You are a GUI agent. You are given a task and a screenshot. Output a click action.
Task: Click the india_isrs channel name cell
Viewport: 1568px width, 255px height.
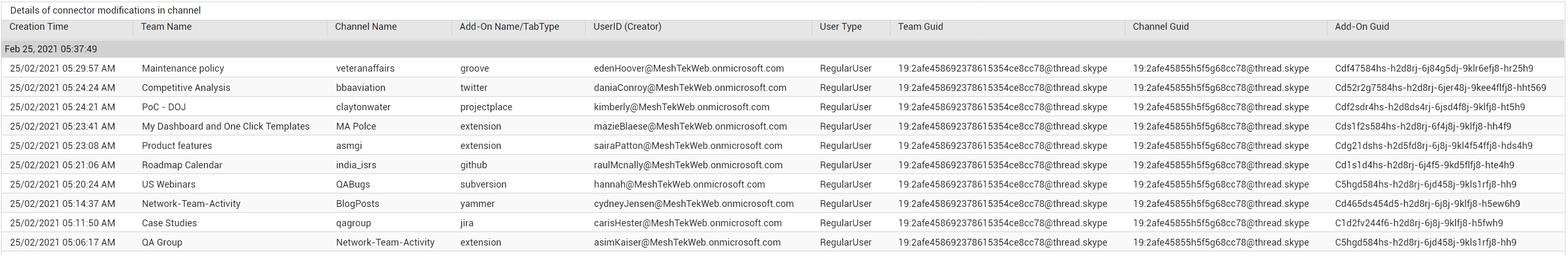tap(356, 165)
